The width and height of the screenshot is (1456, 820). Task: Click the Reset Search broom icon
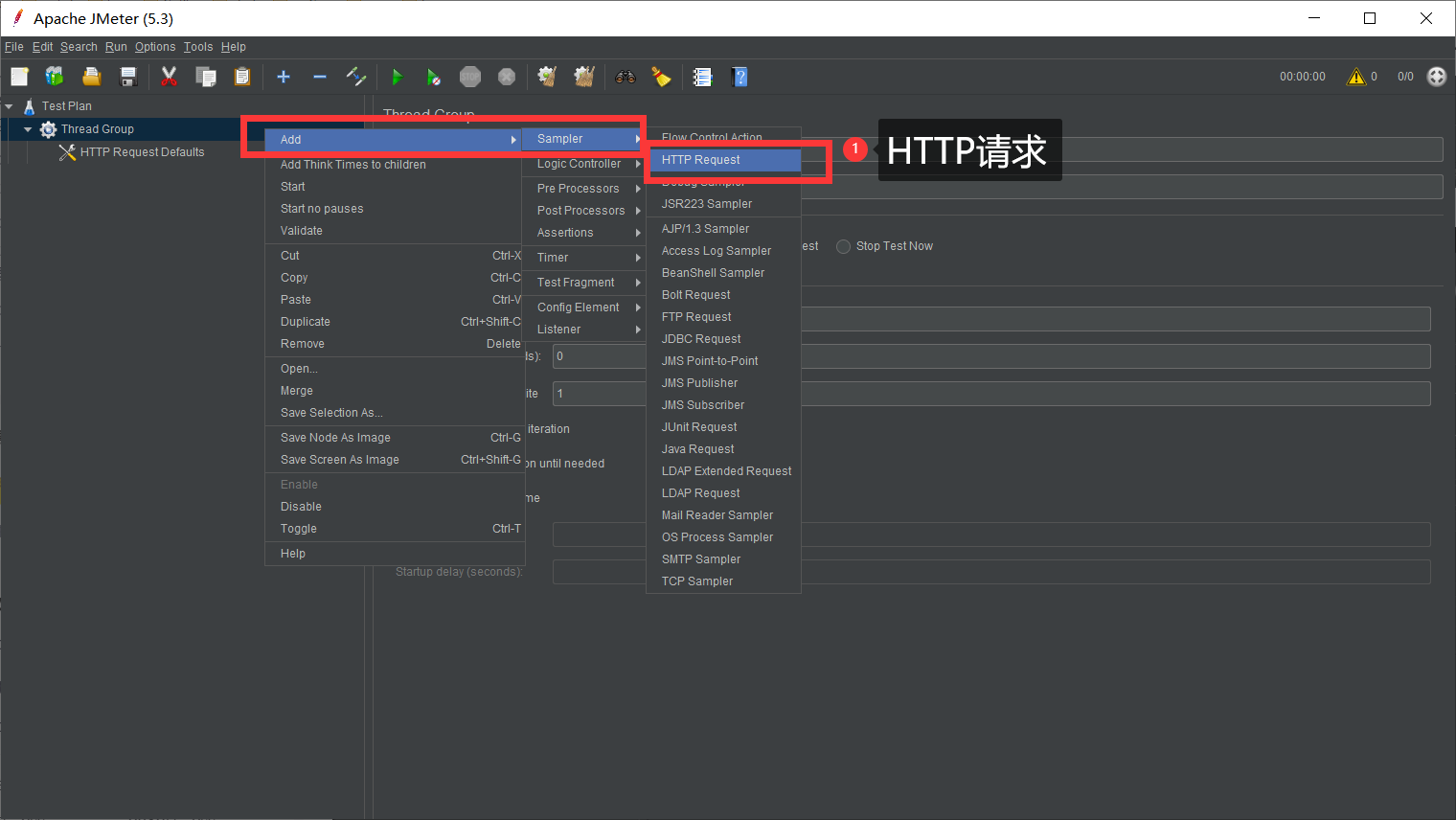tap(661, 77)
